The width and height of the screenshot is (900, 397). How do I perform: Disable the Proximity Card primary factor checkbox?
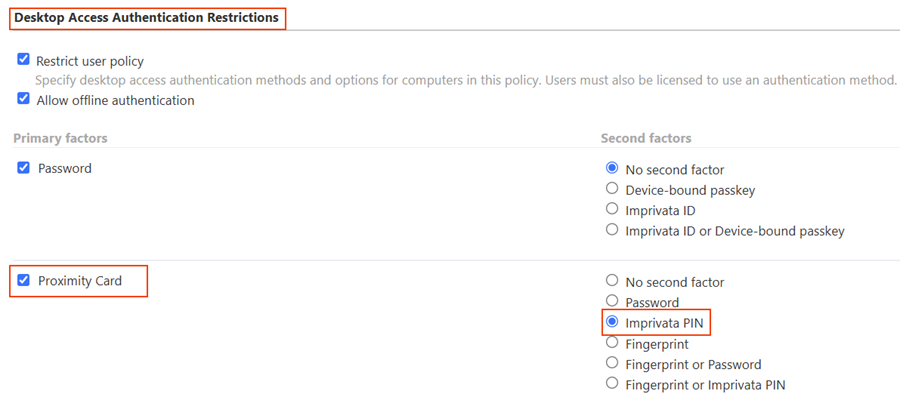pyautogui.click(x=23, y=281)
